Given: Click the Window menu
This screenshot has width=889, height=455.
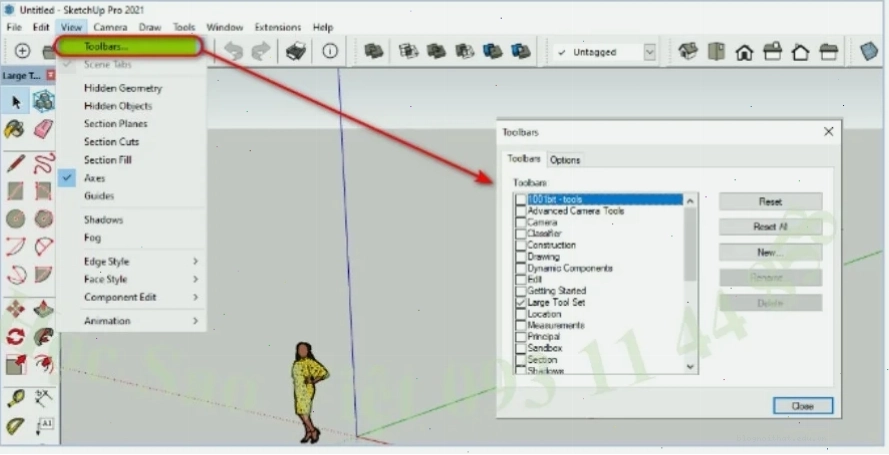Looking at the screenshot, I should pyautogui.click(x=225, y=27).
